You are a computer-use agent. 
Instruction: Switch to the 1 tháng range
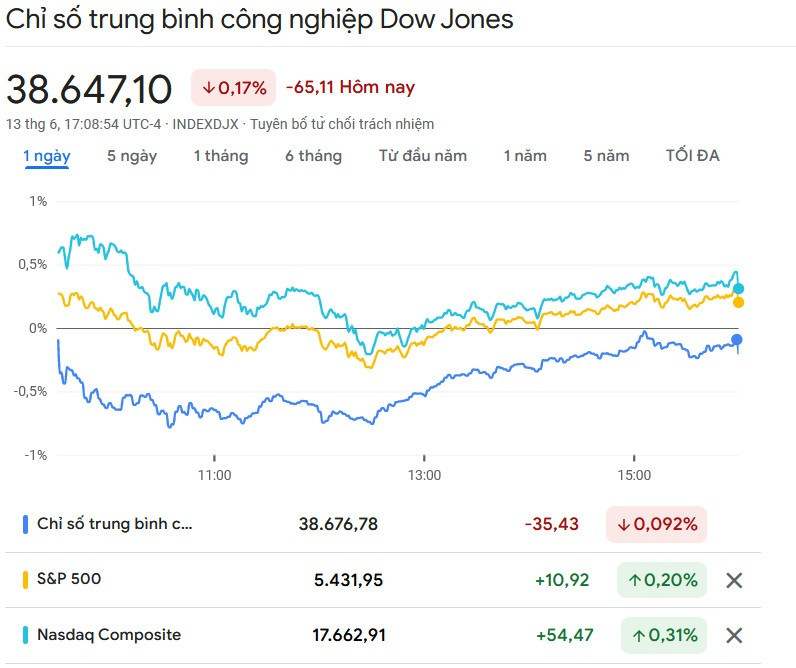221,156
